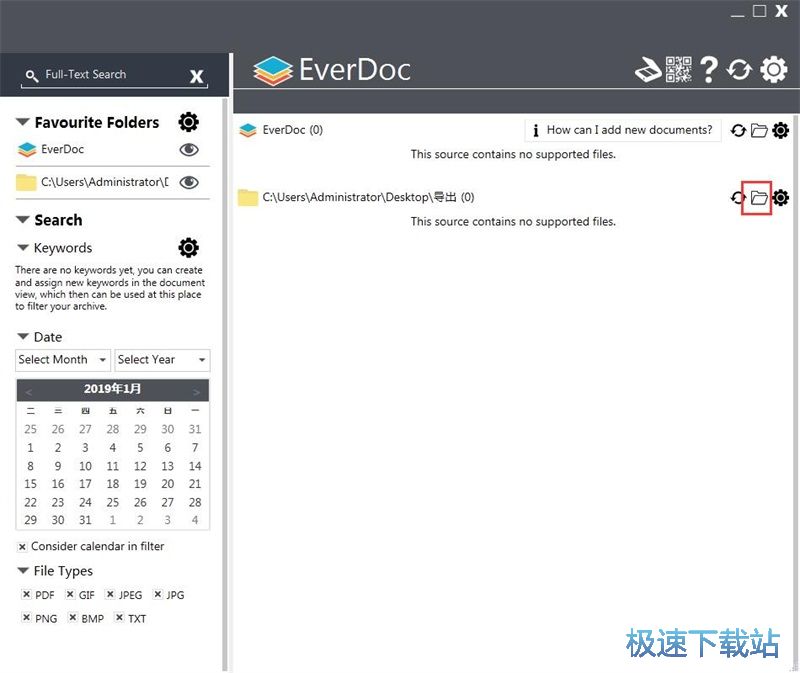The height and width of the screenshot is (673, 800).
Task: Collapse the Search section
Action: (22, 219)
